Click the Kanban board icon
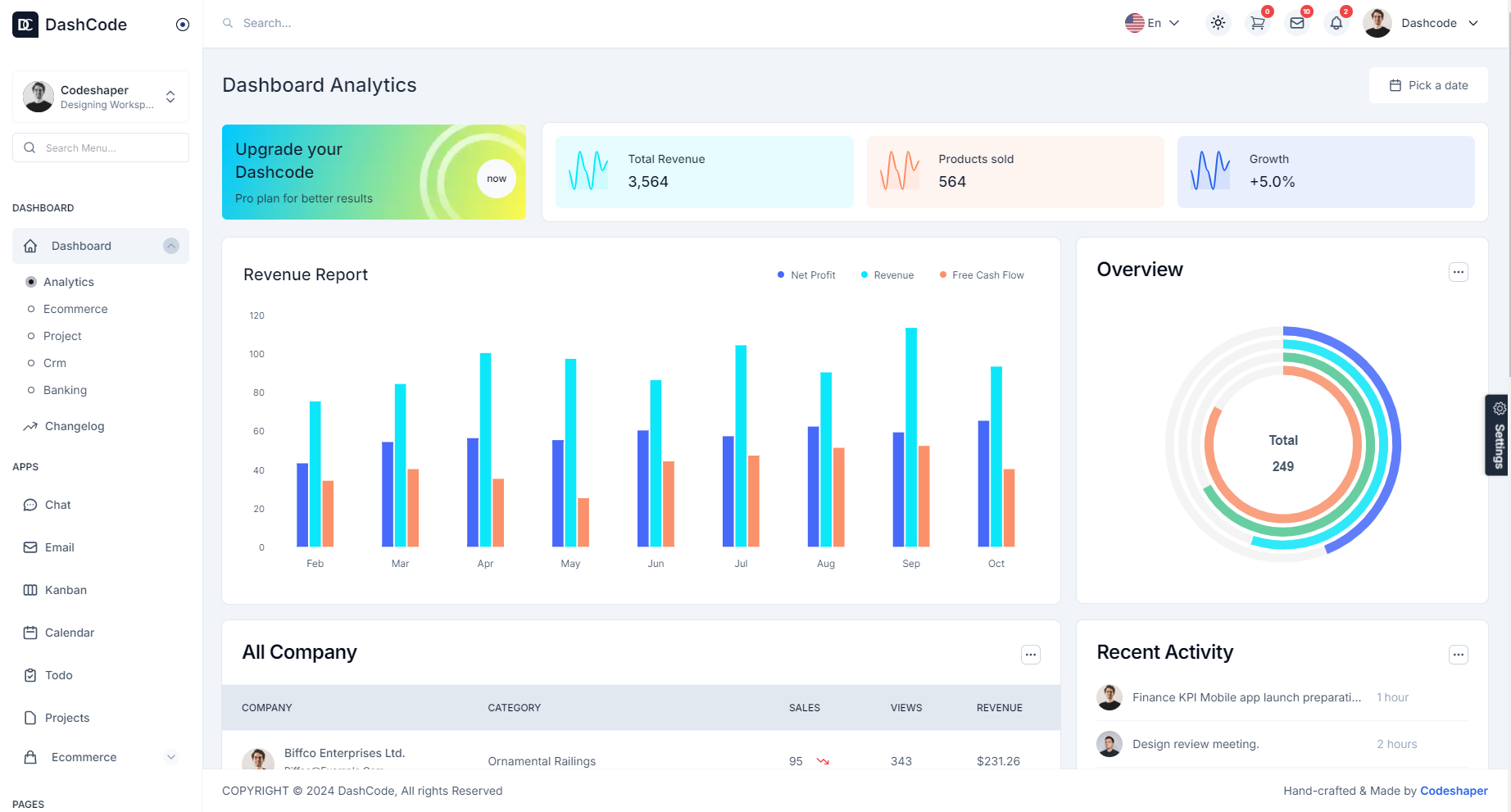Screen dimensions: 1511x812 click(x=30, y=590)
